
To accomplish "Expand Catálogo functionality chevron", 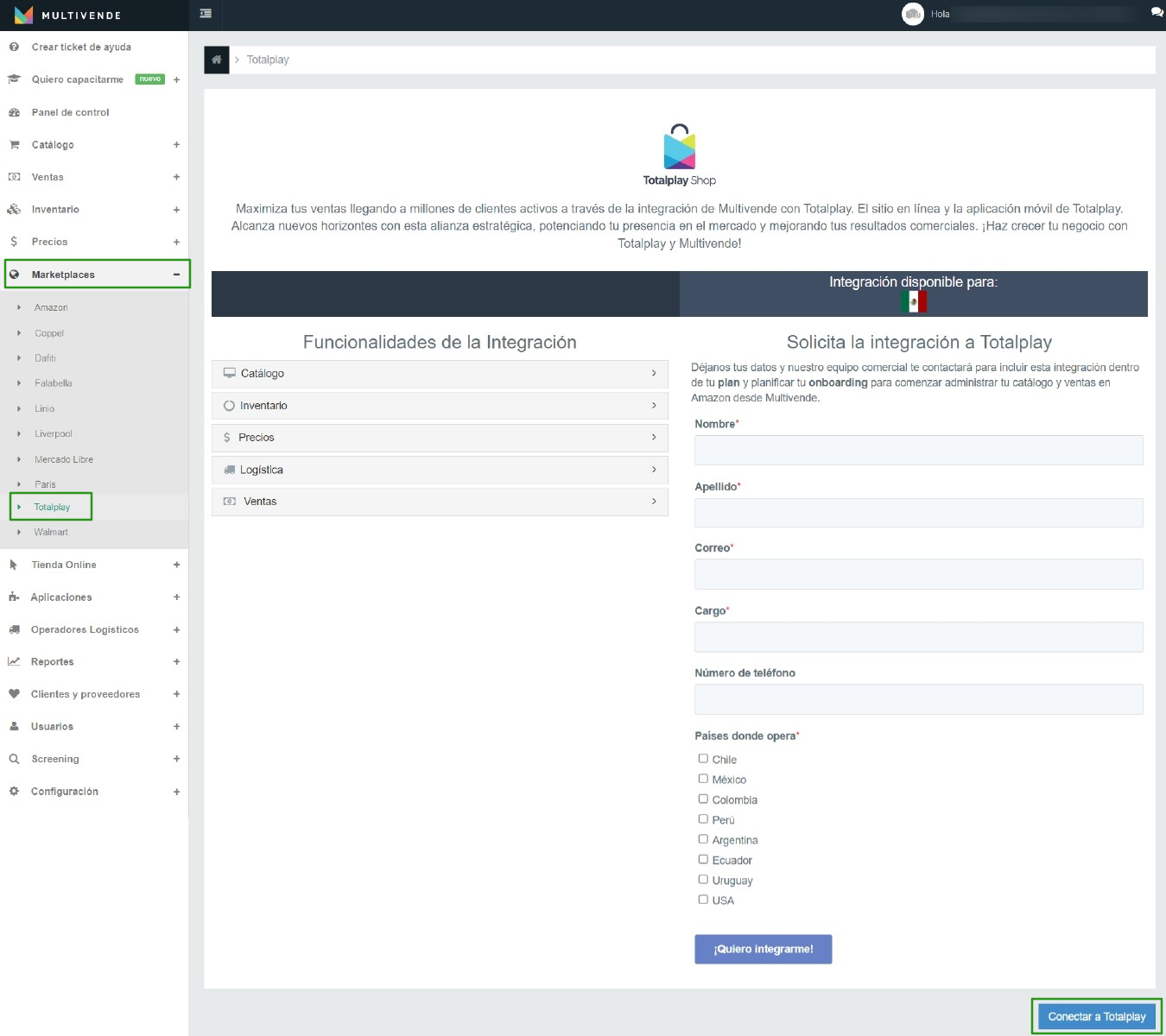I will [654, 373].
